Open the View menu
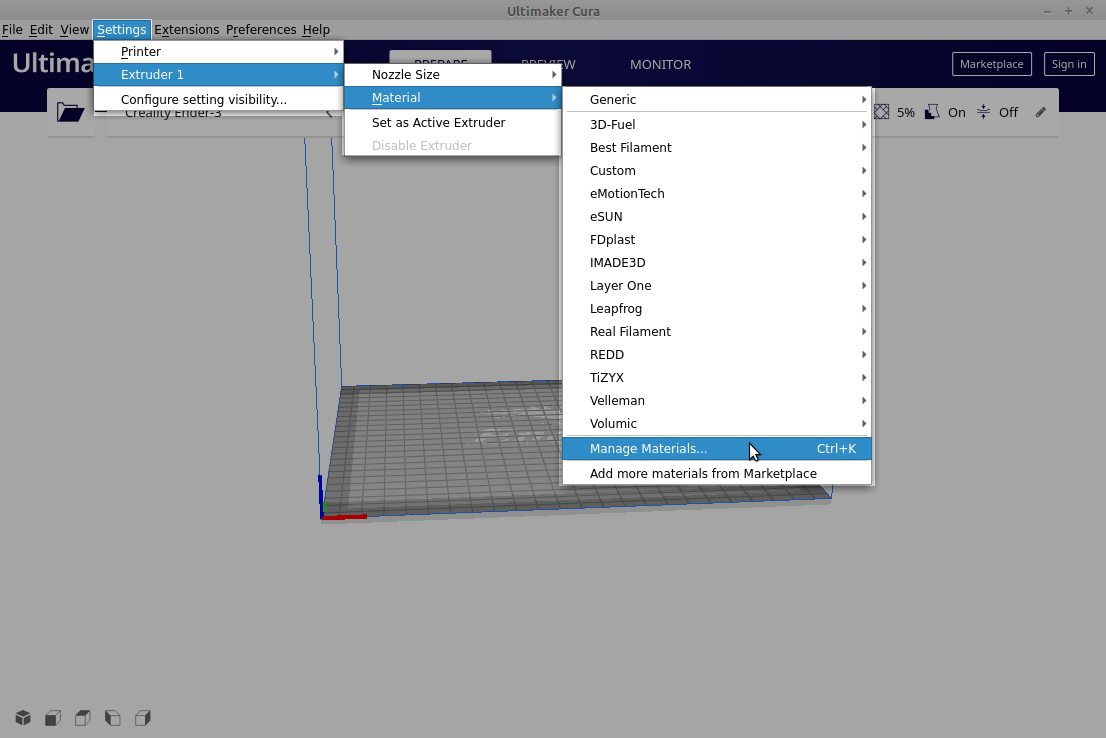 pyautogui.click(x=74, y=30)
